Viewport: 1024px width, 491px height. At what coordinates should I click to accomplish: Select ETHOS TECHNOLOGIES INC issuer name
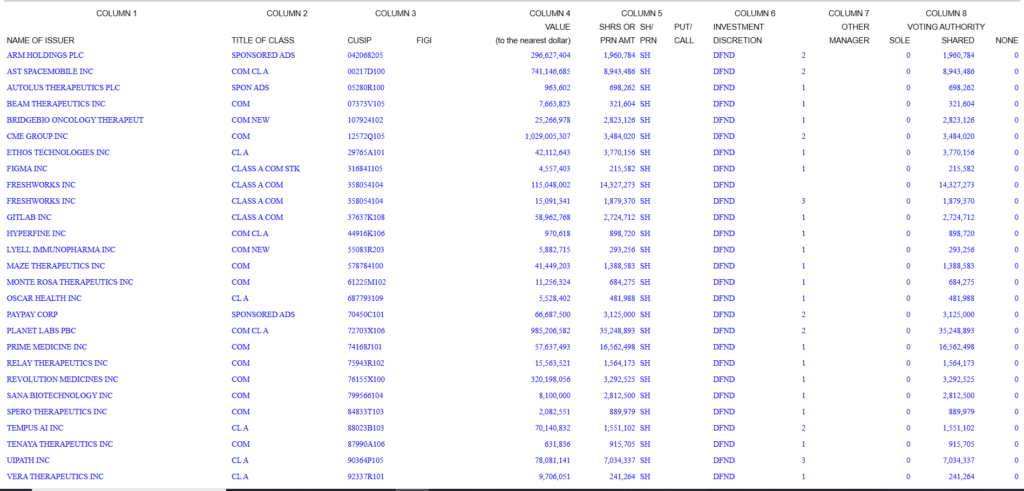(58, 153)
